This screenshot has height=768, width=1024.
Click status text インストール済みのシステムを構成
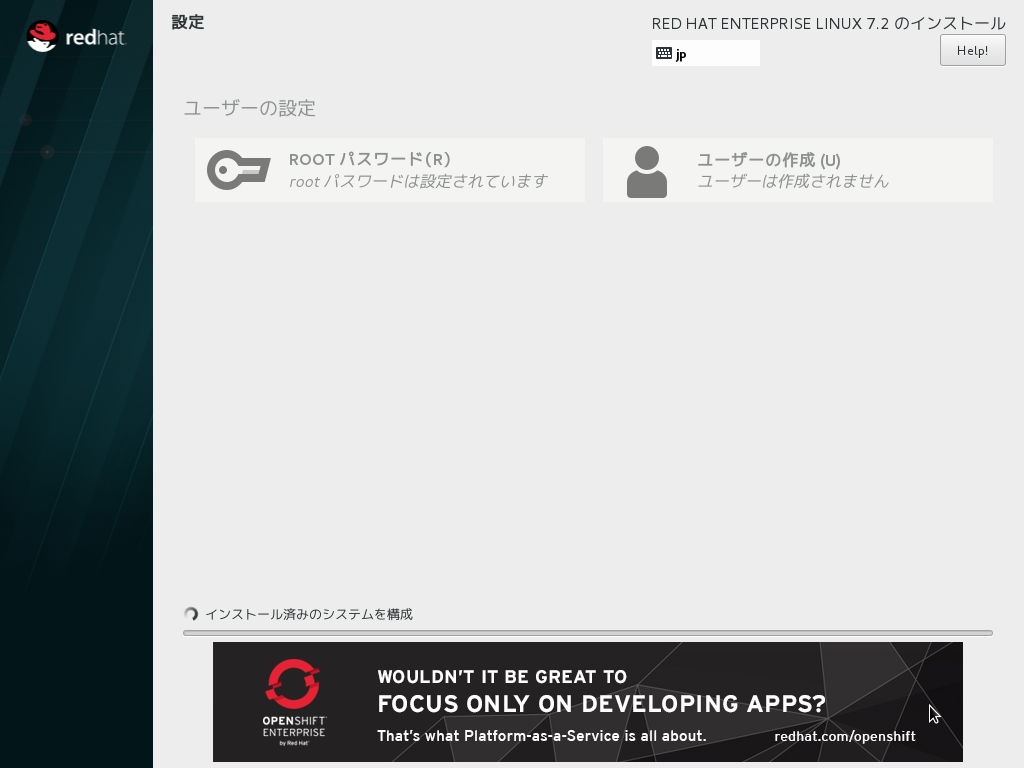coord(309,614)
